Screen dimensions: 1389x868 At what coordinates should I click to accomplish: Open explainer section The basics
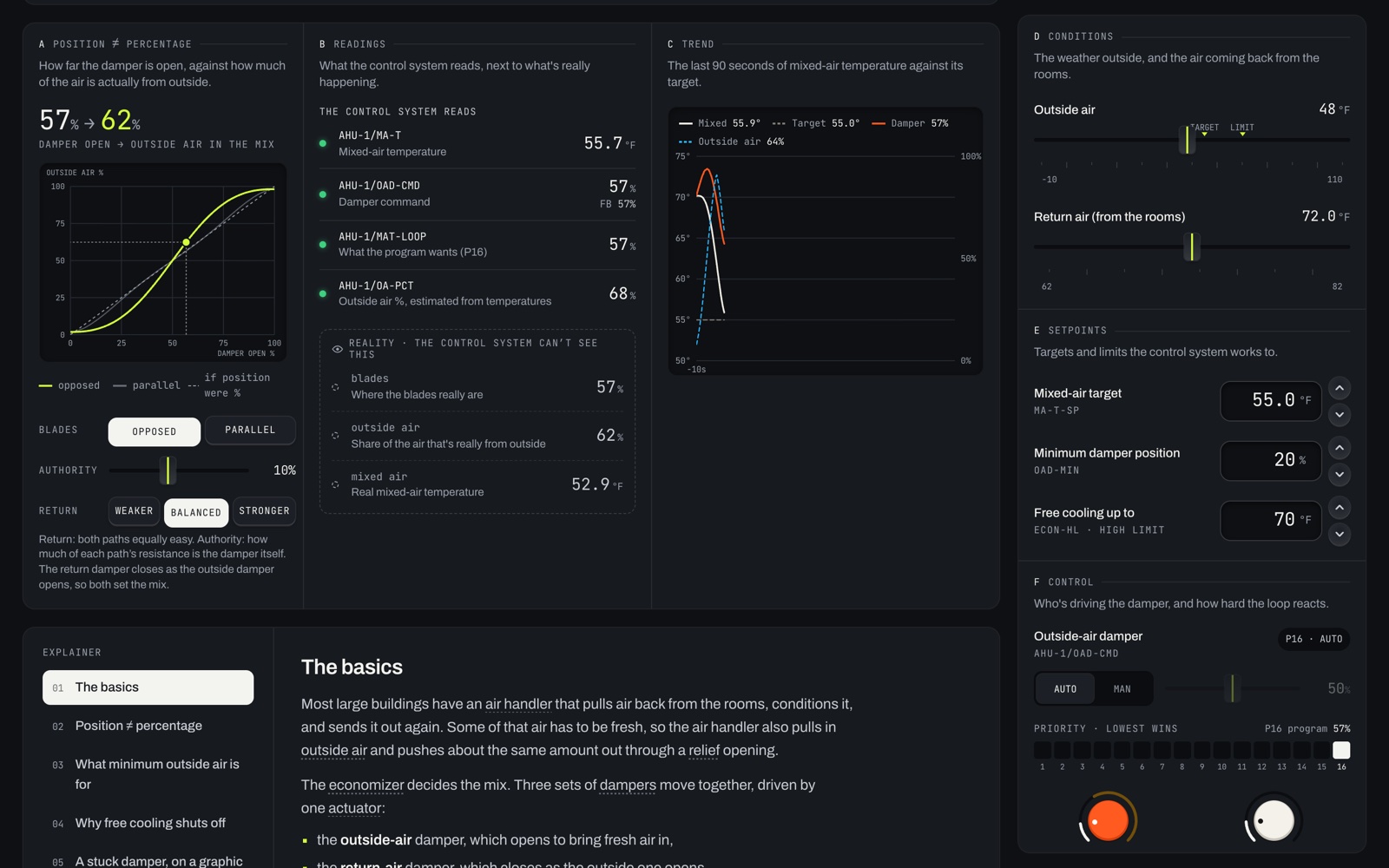[148, 687]
